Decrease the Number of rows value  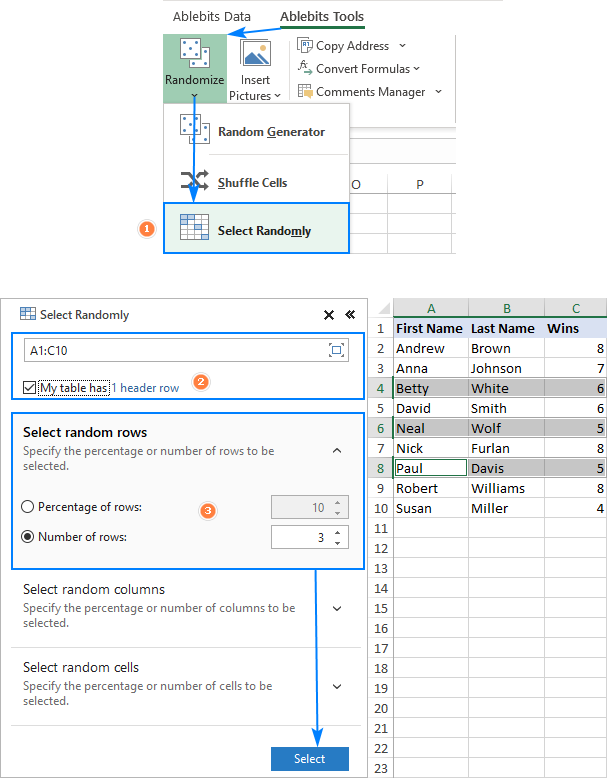[337, 543]
